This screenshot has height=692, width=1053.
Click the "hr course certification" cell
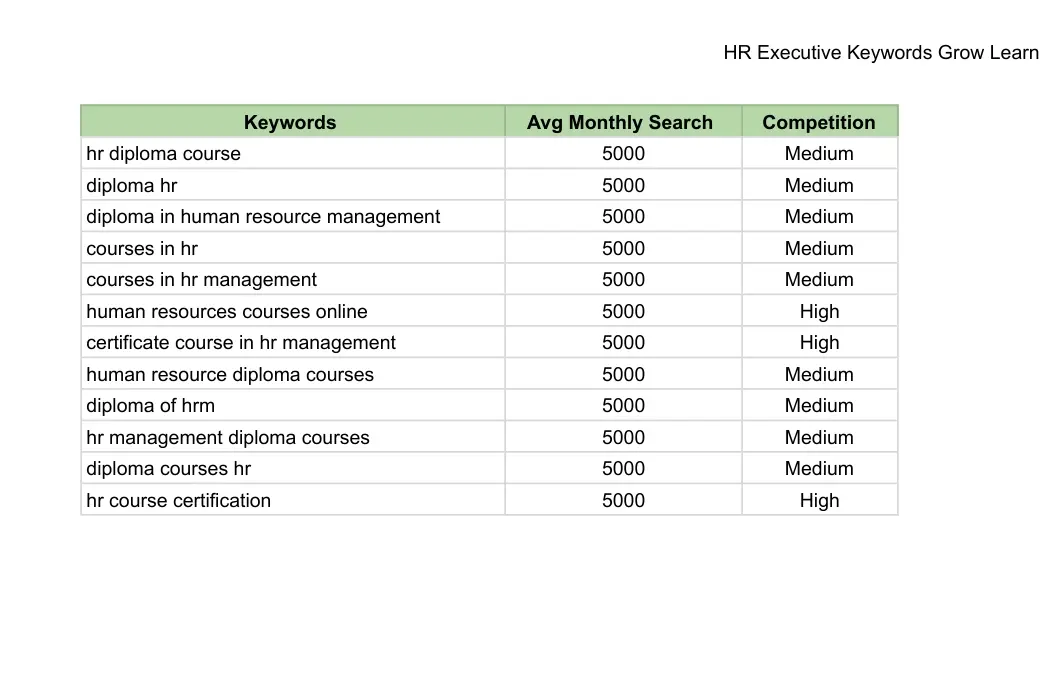point(178,501)
